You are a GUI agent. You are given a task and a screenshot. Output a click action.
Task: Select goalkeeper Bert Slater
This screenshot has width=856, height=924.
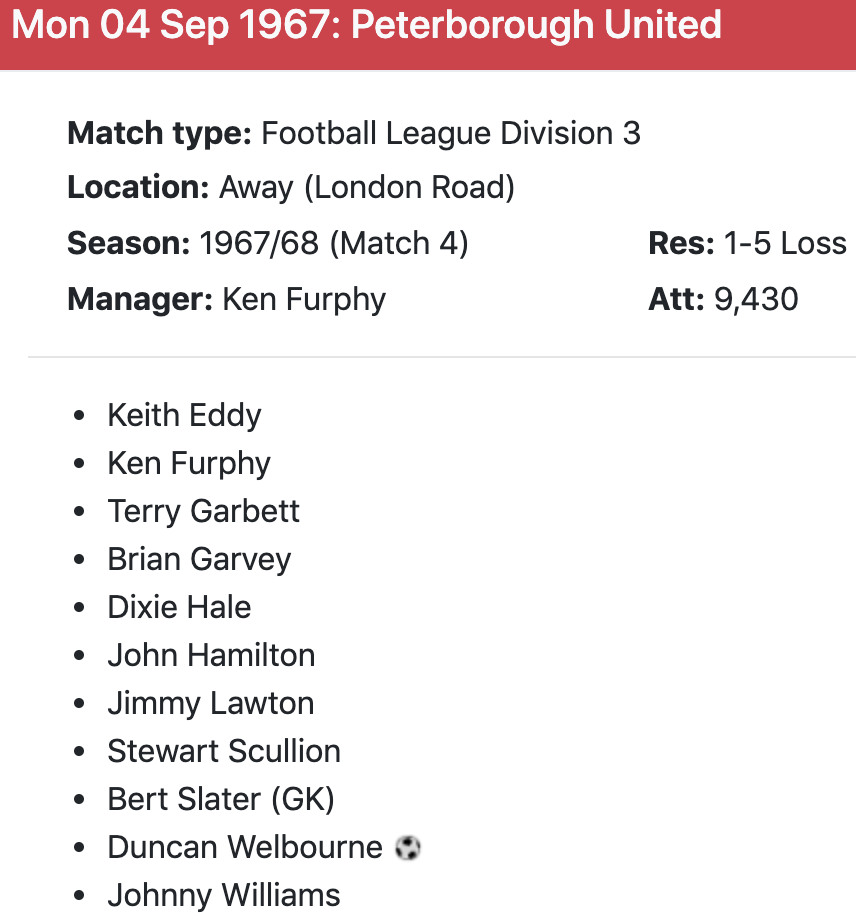point(220,799)
